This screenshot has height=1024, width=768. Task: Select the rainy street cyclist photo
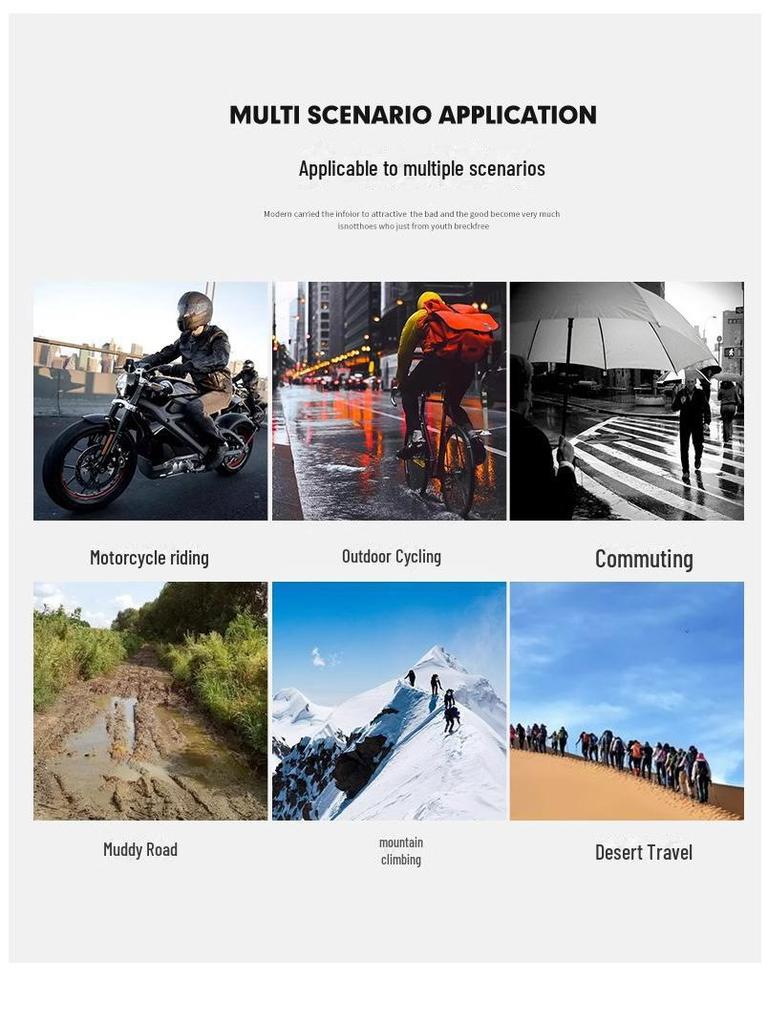click(389, 401)
